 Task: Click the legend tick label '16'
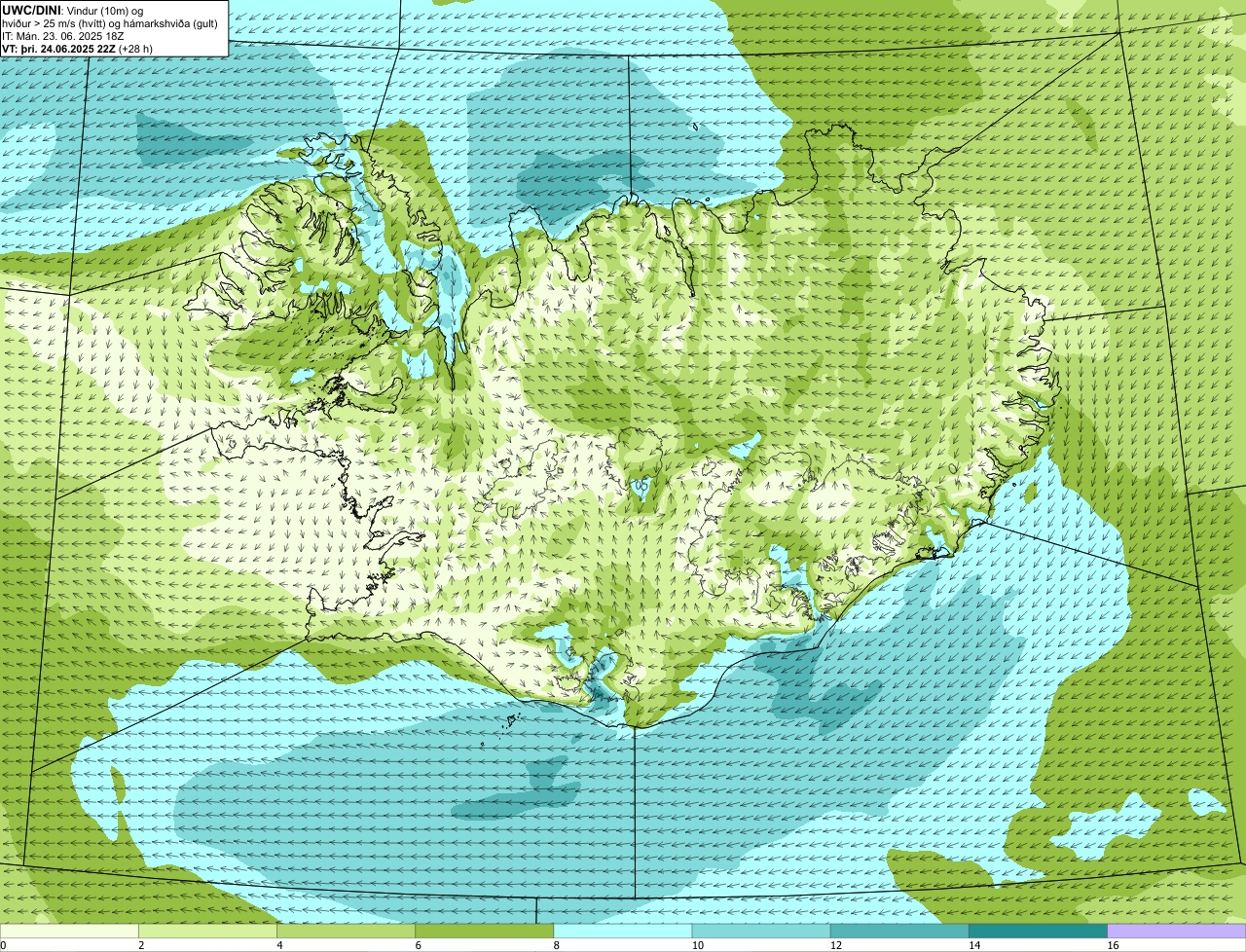click(1113, 945)
